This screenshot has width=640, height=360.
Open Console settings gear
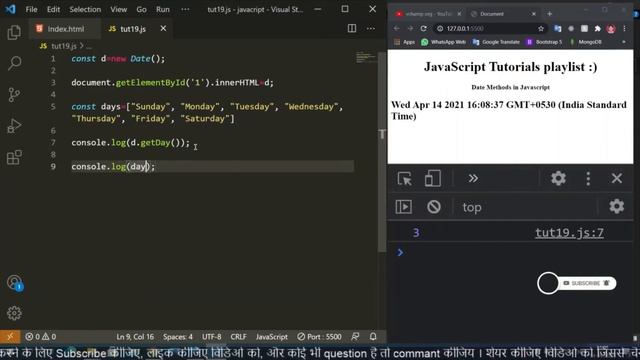tap(616, 207)
